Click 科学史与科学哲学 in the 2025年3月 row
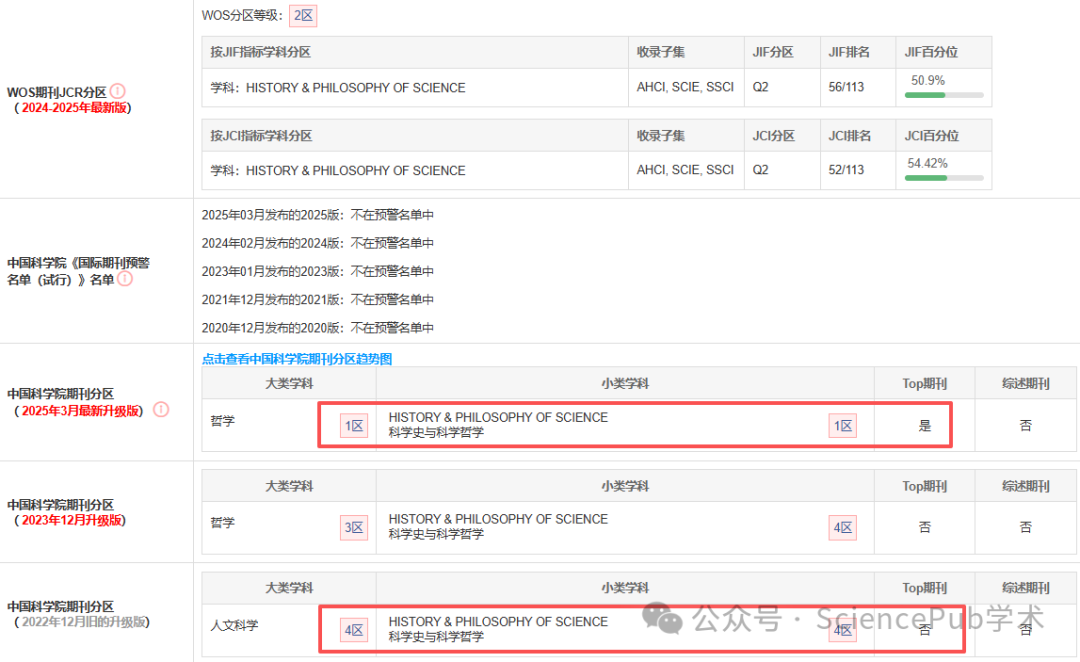Screen dimensions: 1080x662 click(436, 433)
